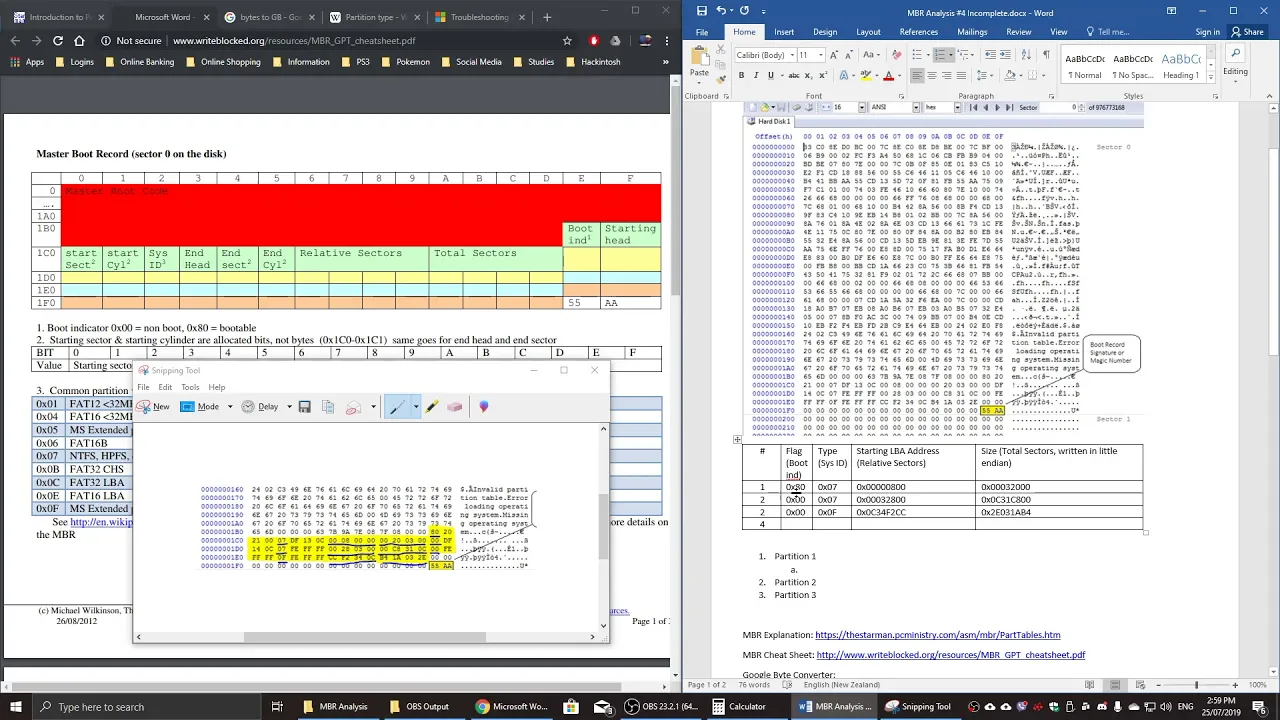1280x720 pixels.
Task: Save the snip in Snipping Tool
Action: (x=304, y=407)
